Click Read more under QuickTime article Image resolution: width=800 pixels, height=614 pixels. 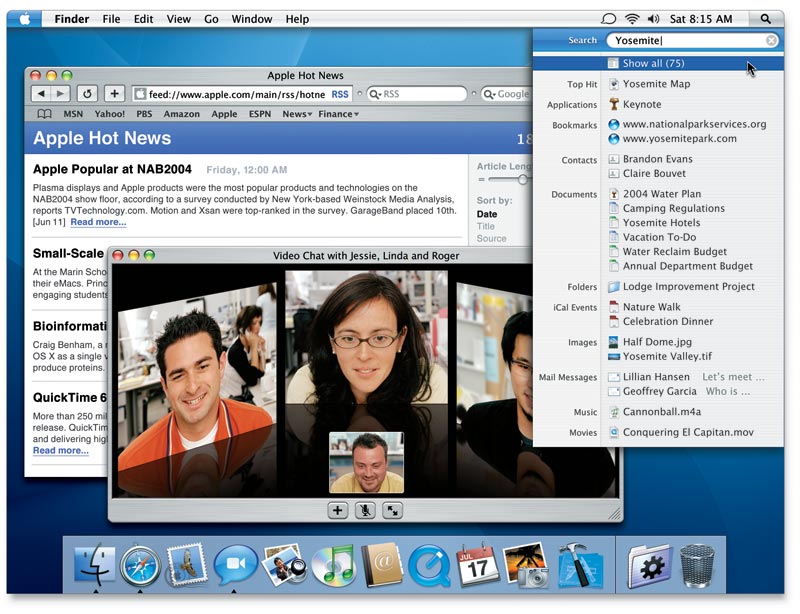point(61,450)
